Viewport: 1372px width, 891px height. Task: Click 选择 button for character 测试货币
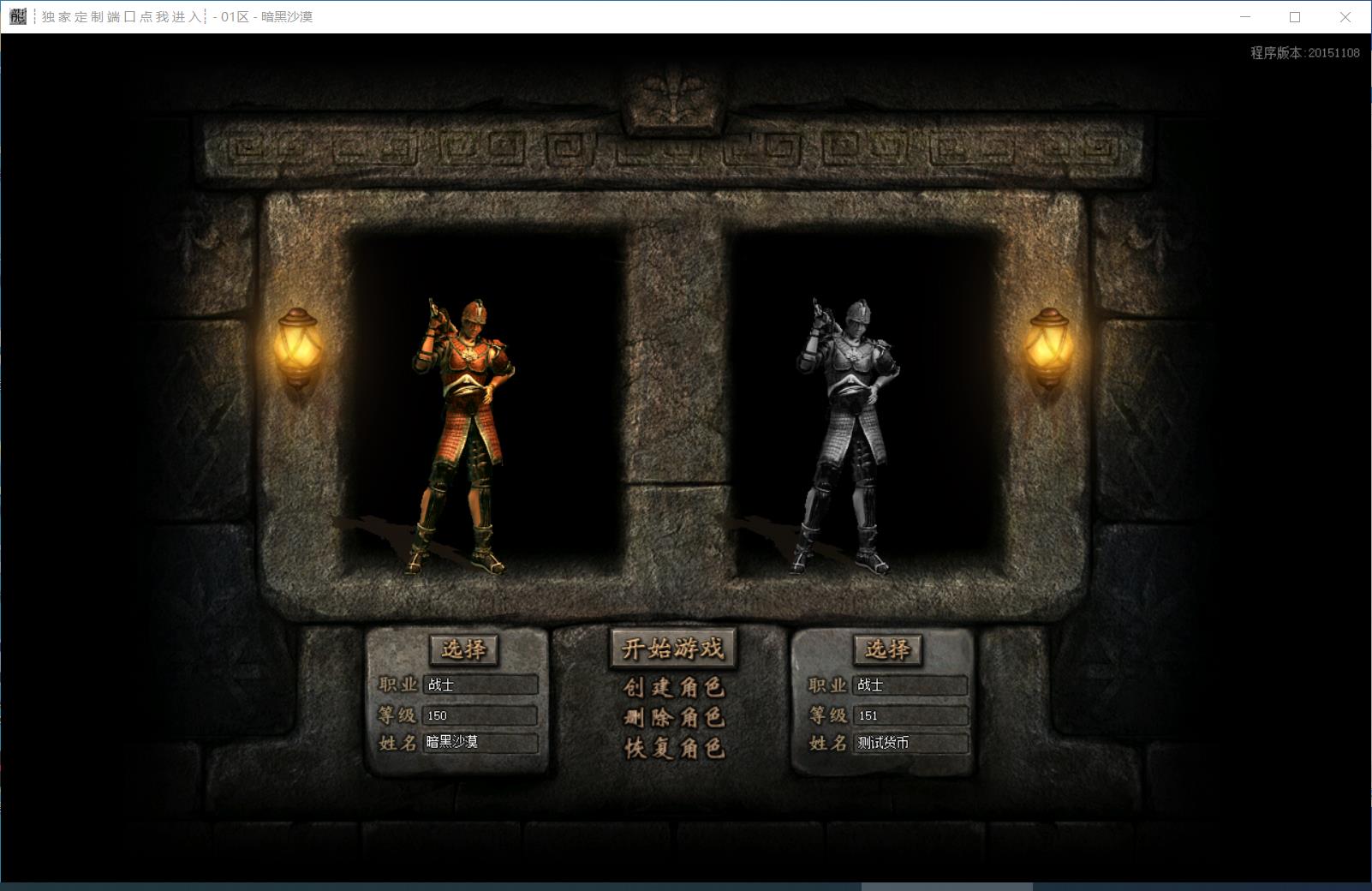pyautogui.click(x=888, y=649)
